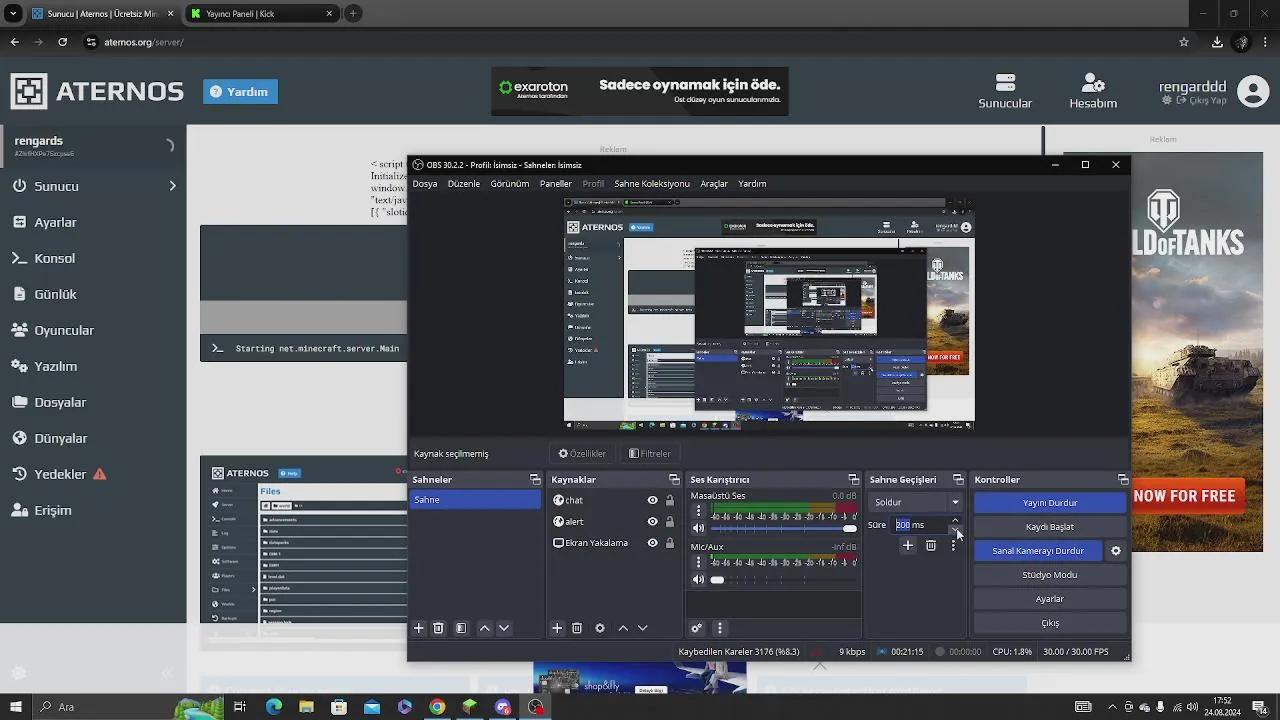Open Hesabım account page in Aternos header
Viewport: 1280px width, 720px height.
point(1093,91)
